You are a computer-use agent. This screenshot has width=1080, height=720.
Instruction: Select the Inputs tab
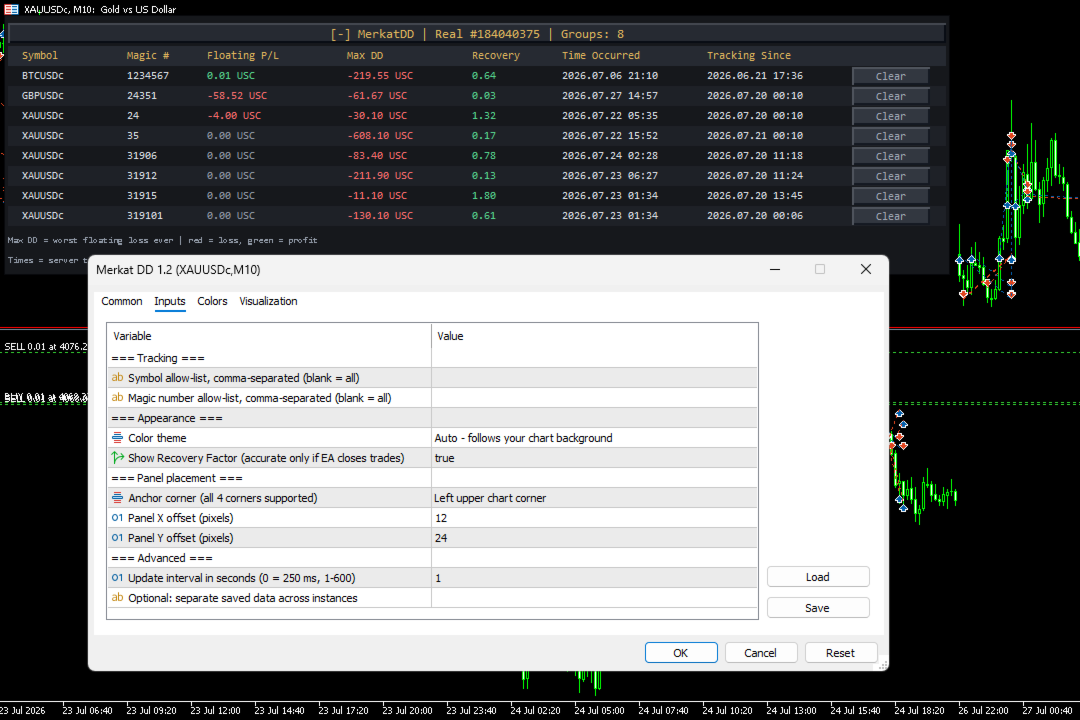(169, 301)
